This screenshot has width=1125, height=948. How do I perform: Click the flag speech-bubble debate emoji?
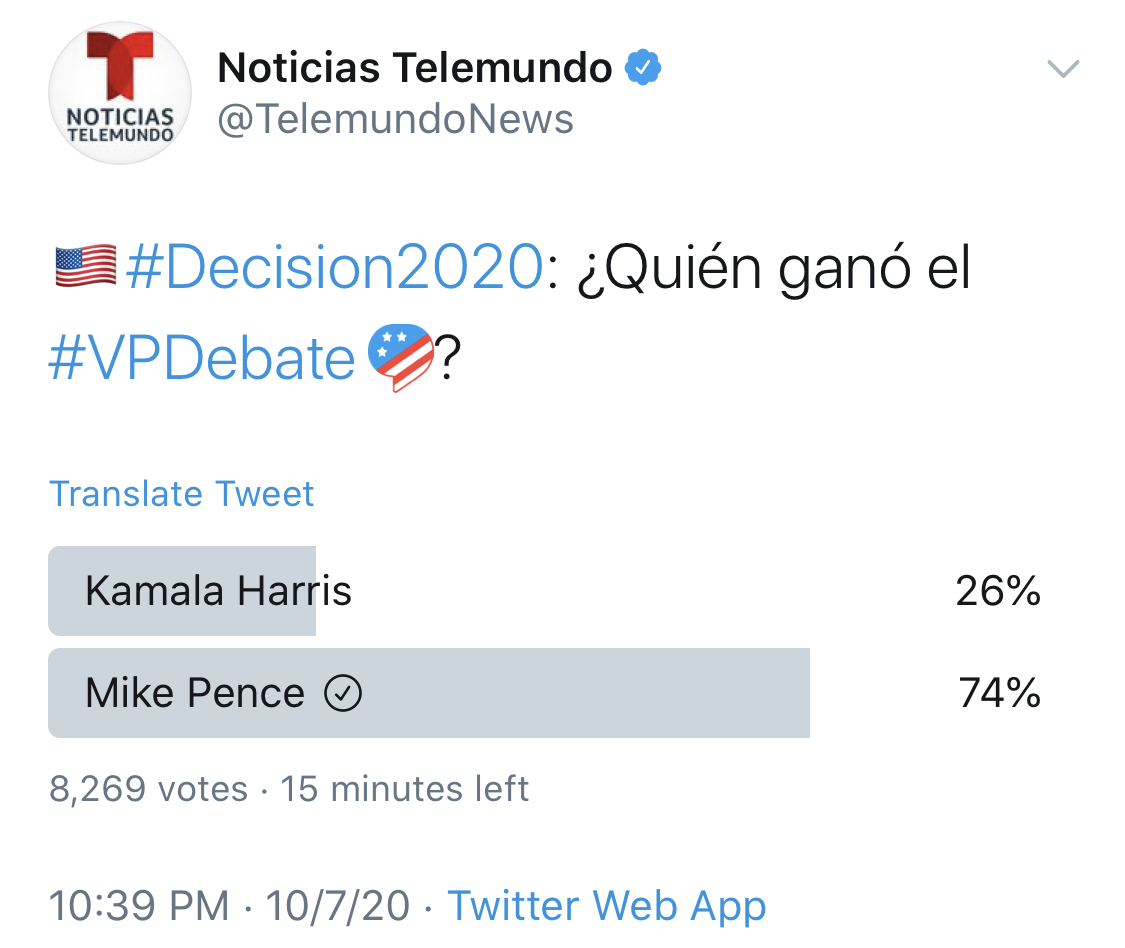(400, 357)
